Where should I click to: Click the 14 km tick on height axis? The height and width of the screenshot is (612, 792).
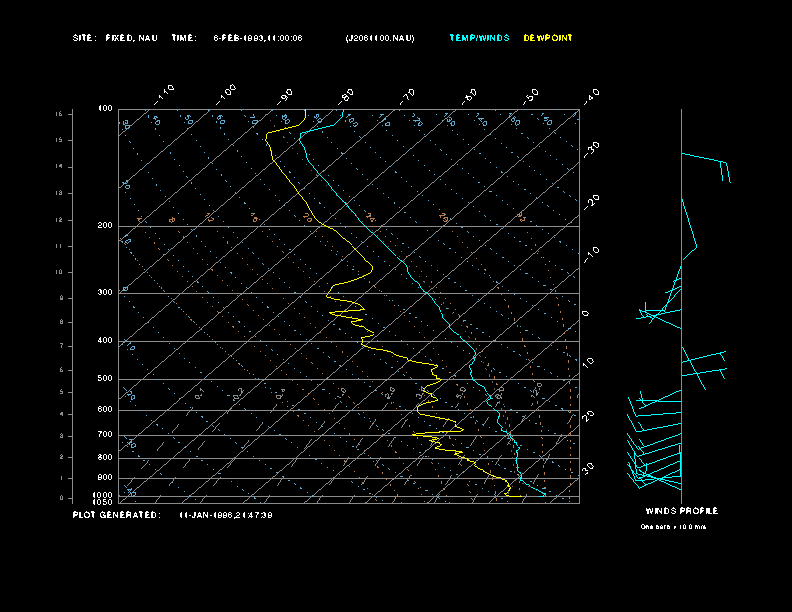[59, 167]
